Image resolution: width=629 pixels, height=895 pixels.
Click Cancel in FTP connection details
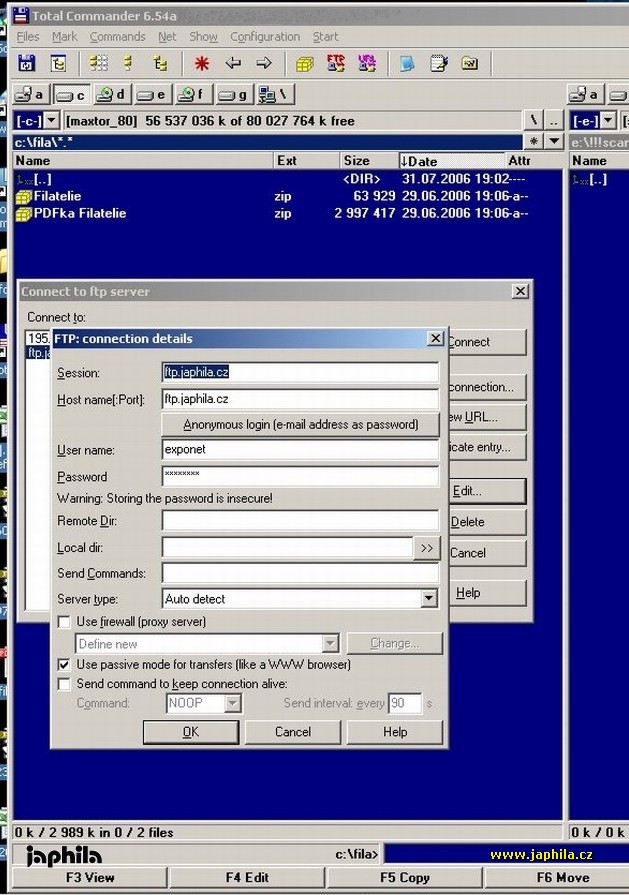coord(293,732)
